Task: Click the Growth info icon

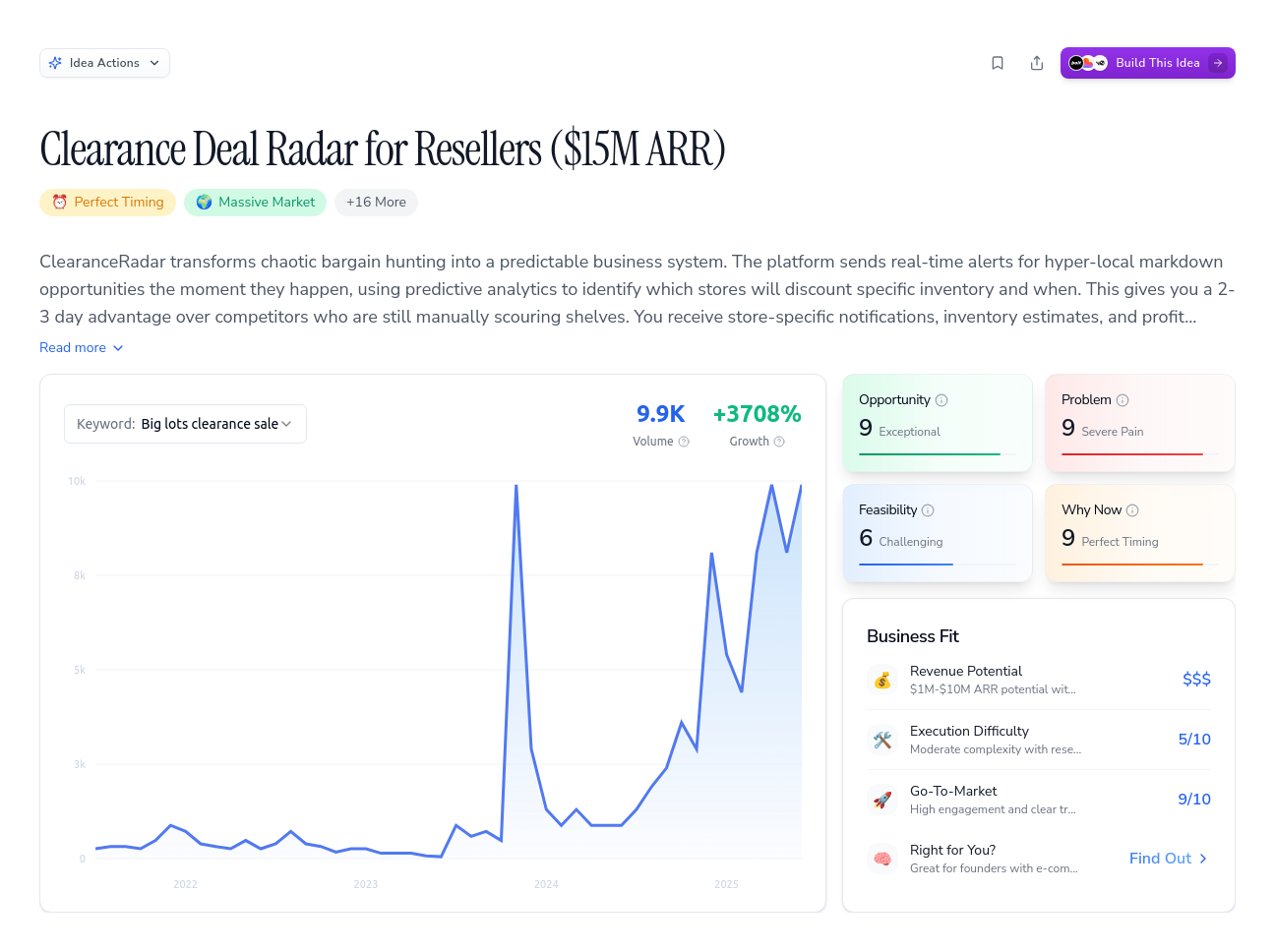Action: [779, 442]
